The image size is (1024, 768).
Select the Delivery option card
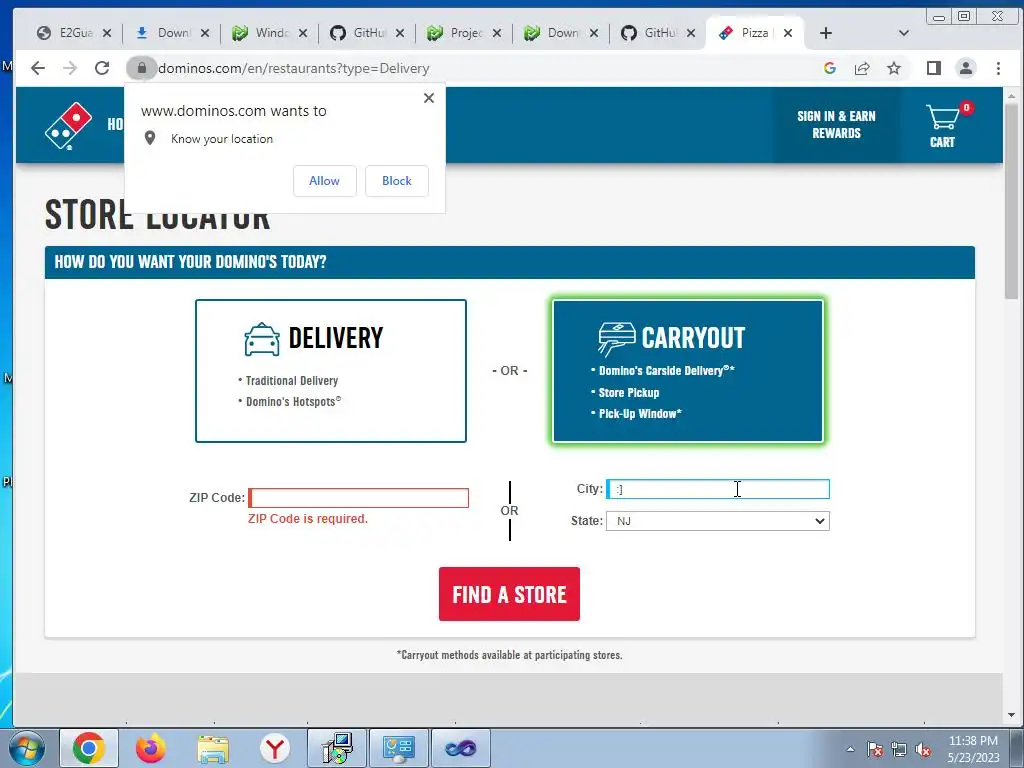pyautogui.click(x=330, y=371)
